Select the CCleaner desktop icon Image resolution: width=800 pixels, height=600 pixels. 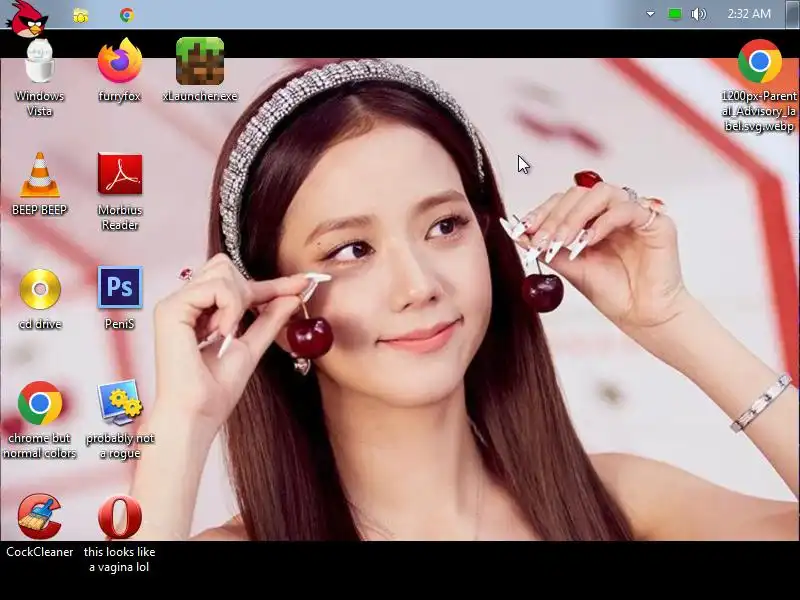coord(40,516)
